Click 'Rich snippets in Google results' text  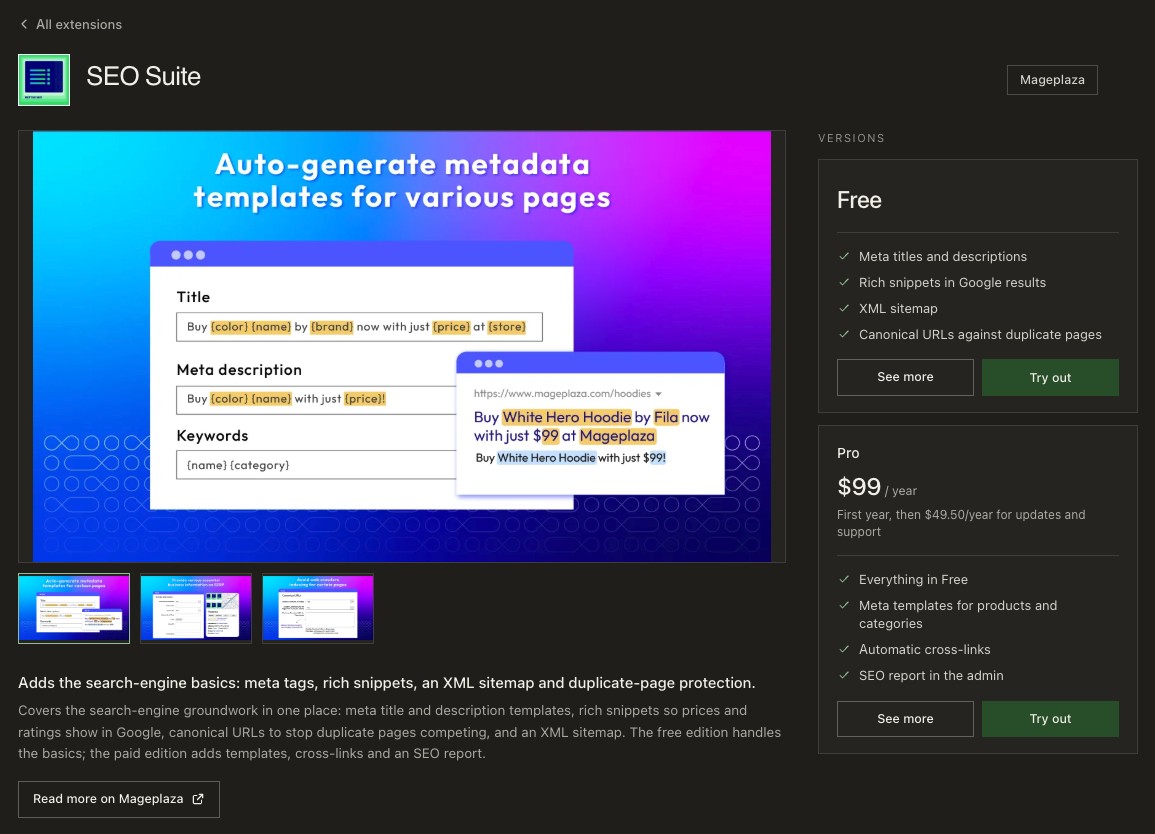pos(952,282)
